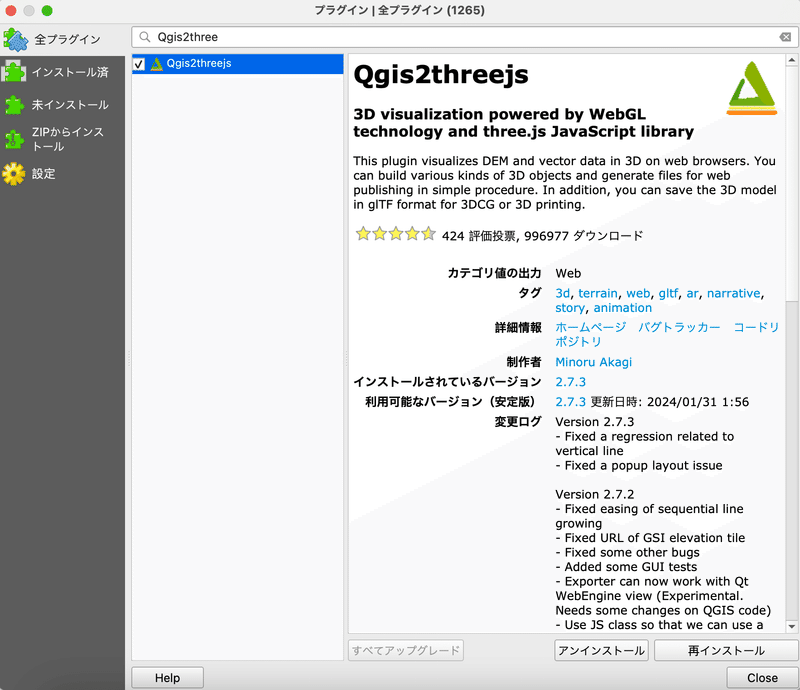Click the magnifier icon in the search box
This screenshot has height=690, width=800.
pos(146,36)
